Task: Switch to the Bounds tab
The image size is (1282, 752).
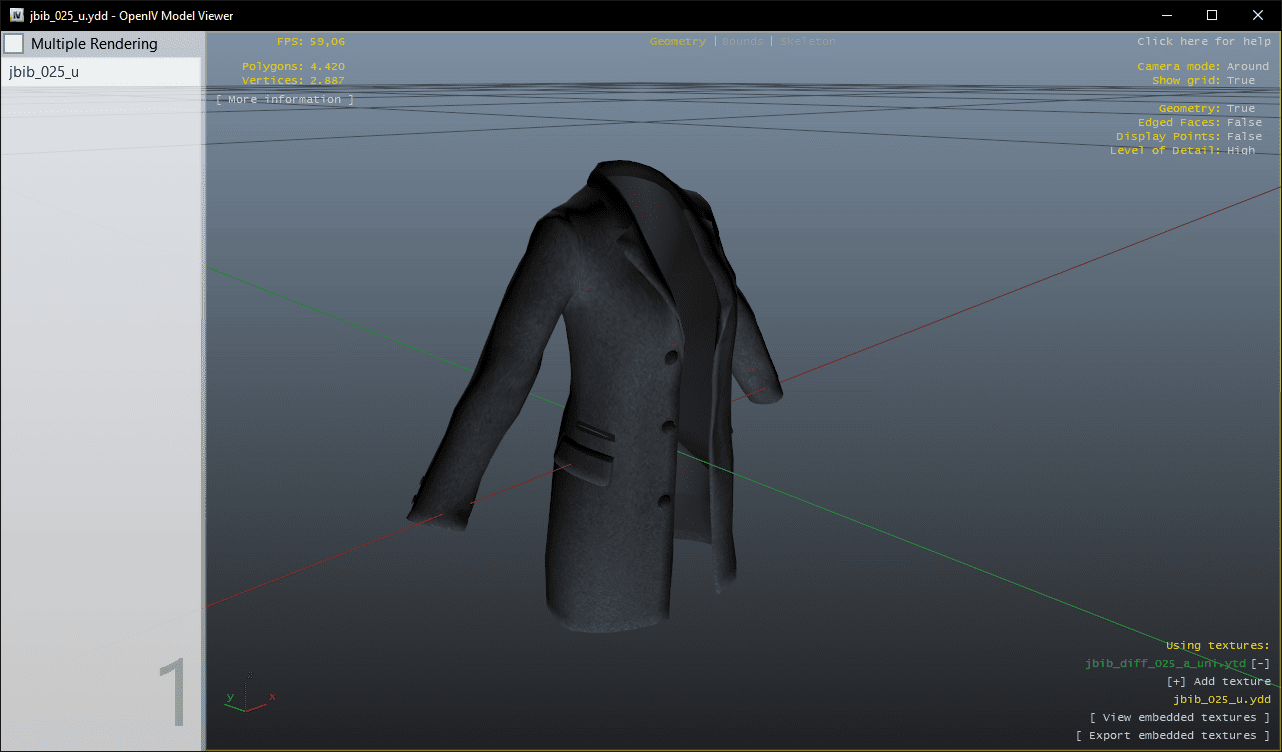Action: click(742, 42)
